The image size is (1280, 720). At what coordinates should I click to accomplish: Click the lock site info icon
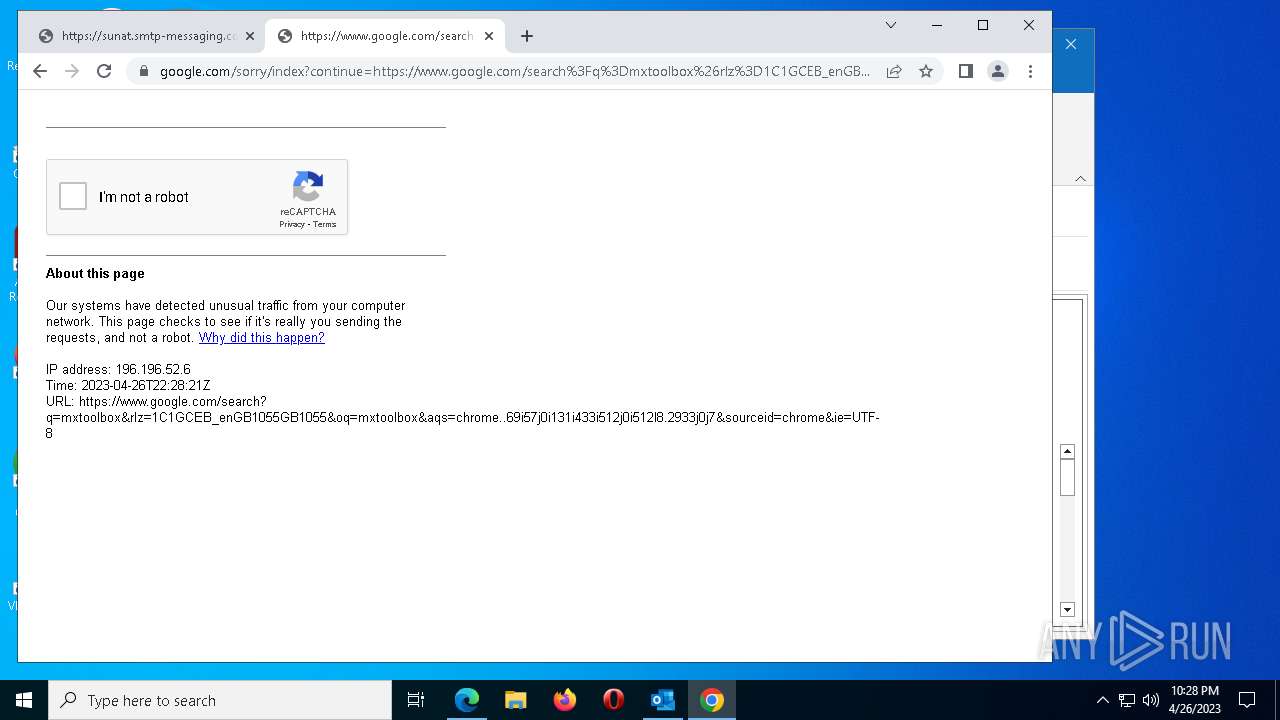144,71
